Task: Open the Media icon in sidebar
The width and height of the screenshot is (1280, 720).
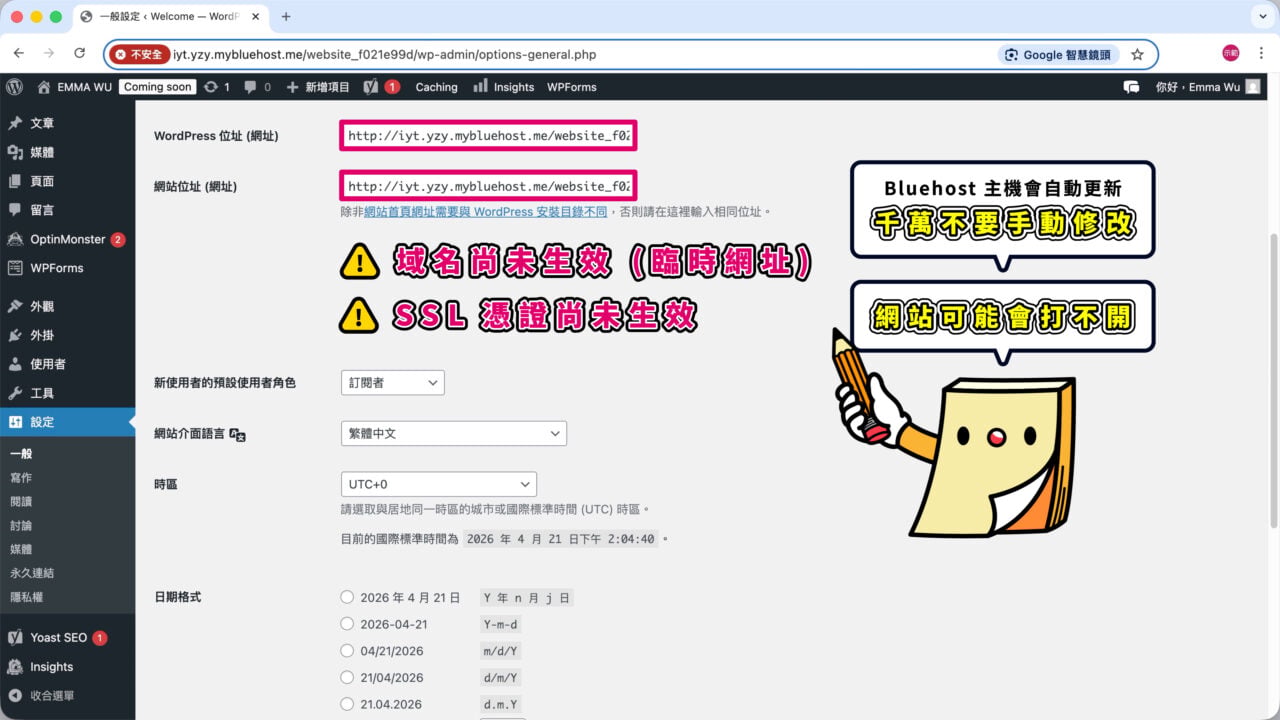Action: 15,152
